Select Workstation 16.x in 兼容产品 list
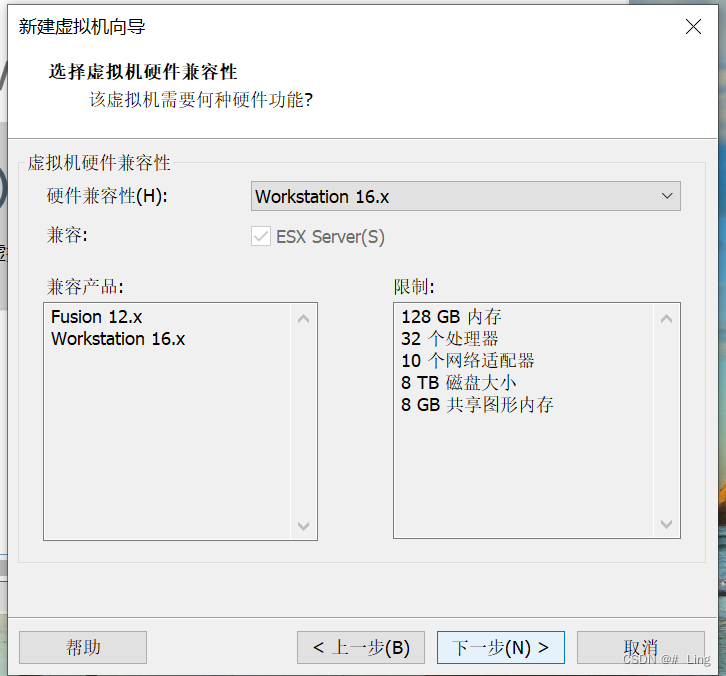 click(118, 339)
